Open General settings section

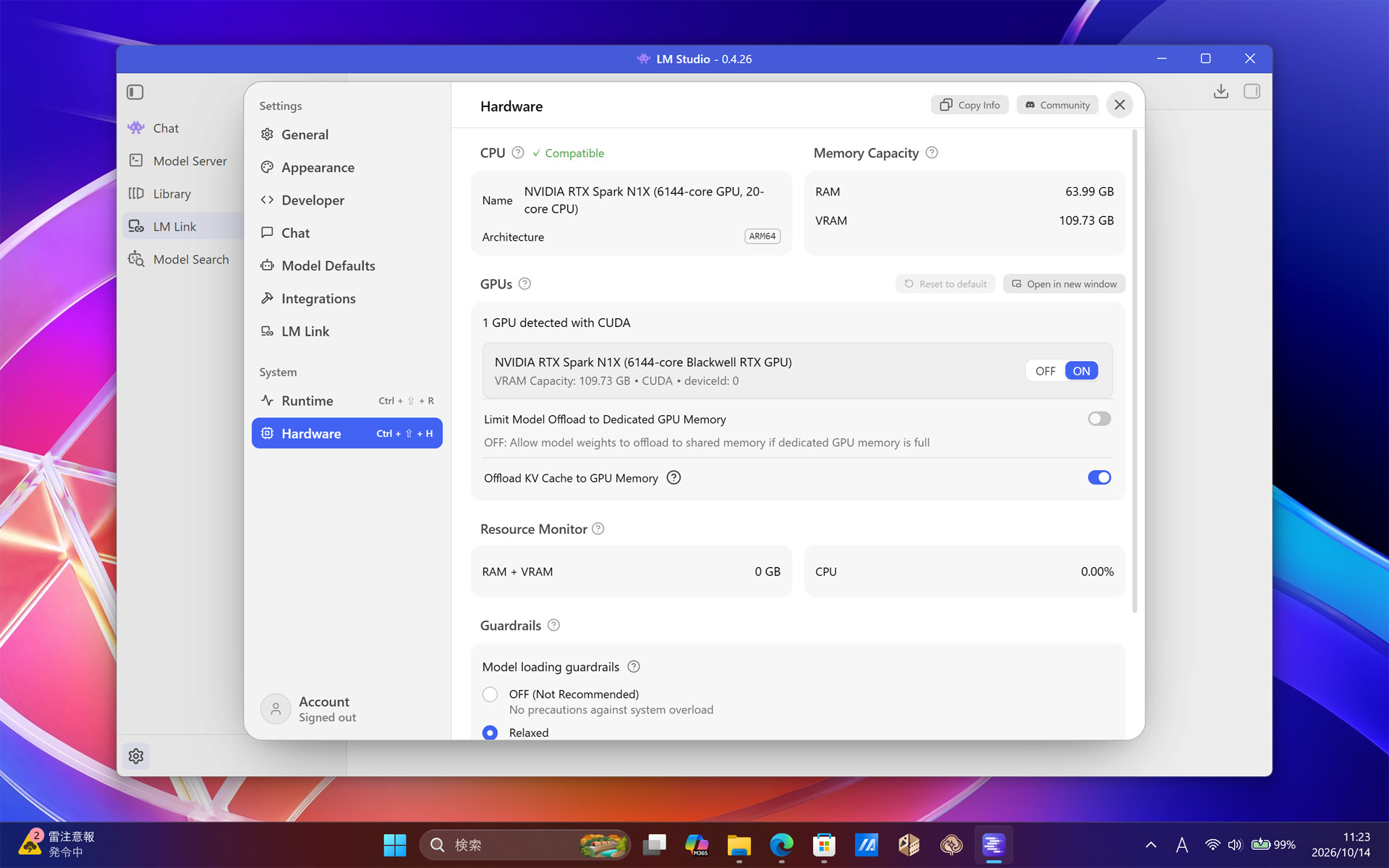coord(347,135)
